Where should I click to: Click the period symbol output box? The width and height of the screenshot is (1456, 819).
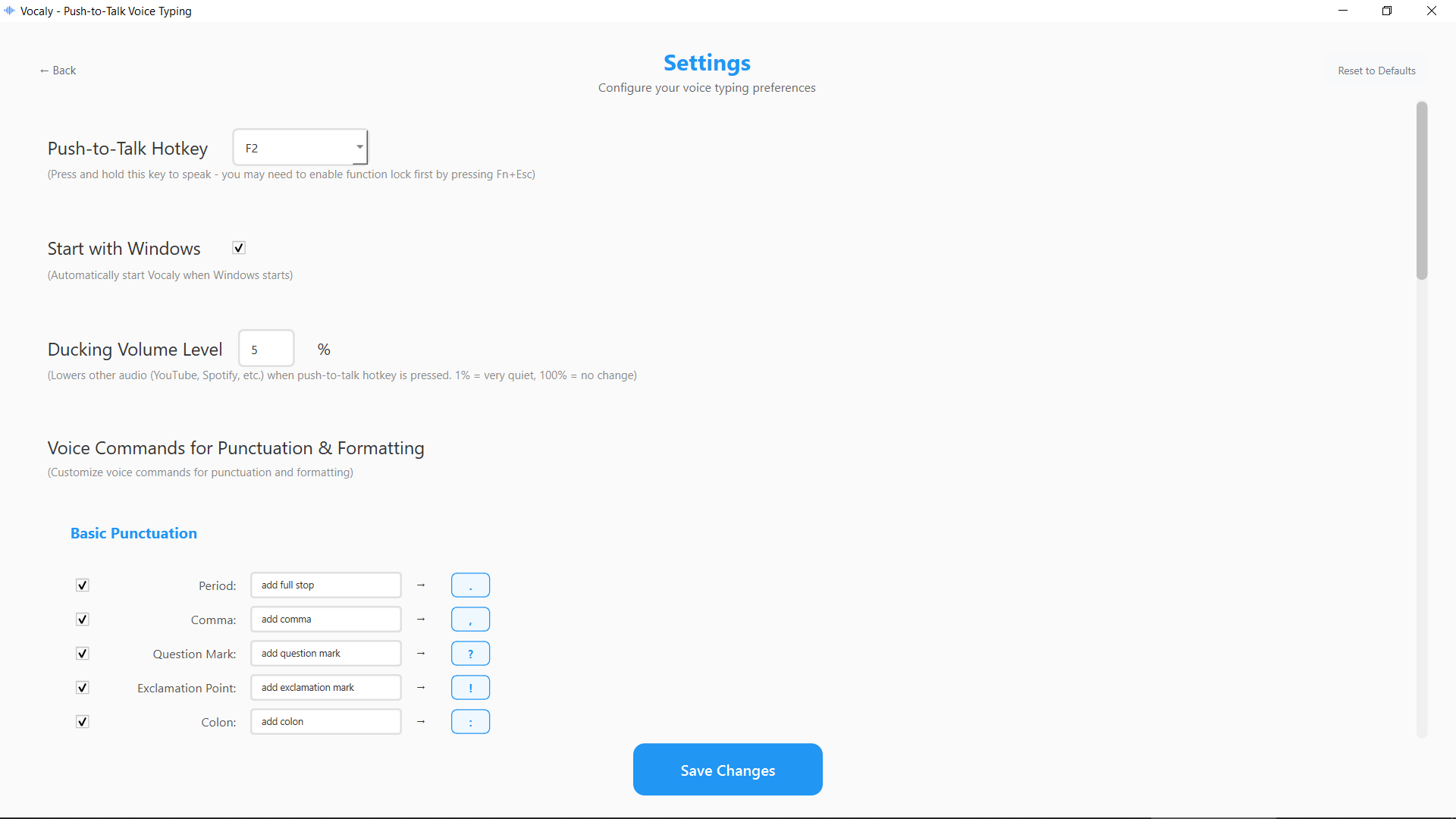tap(470, 585)
